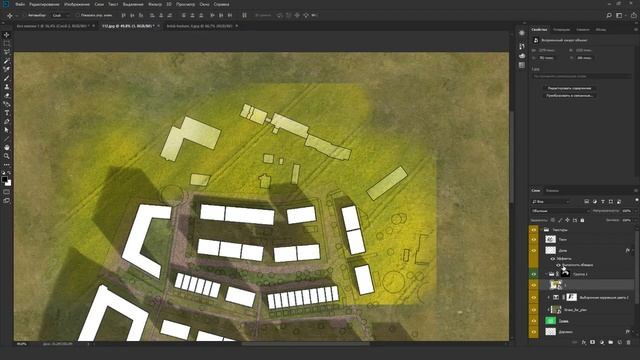
Task: Toggle the Автовыбор checkbox
Action: point(24,16)
